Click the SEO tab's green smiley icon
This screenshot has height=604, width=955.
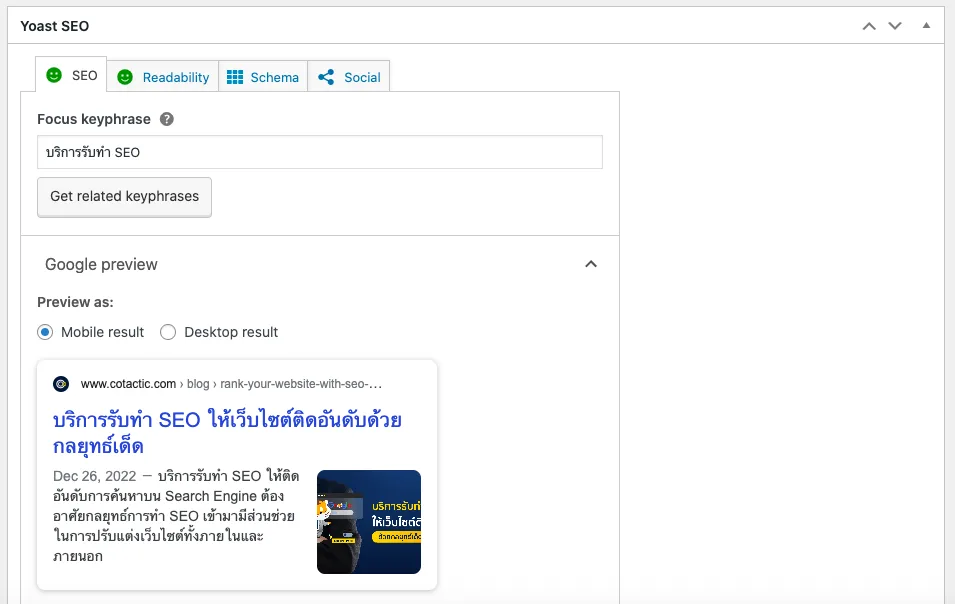(x=55, y=75)
